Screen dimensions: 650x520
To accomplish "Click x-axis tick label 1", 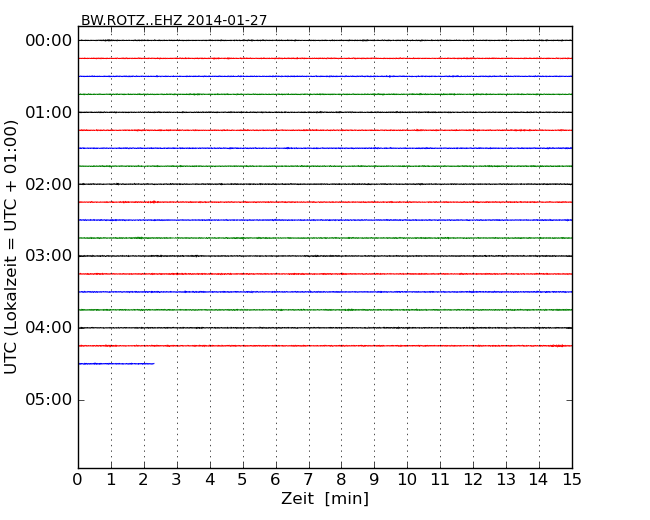I will [111, 479].
